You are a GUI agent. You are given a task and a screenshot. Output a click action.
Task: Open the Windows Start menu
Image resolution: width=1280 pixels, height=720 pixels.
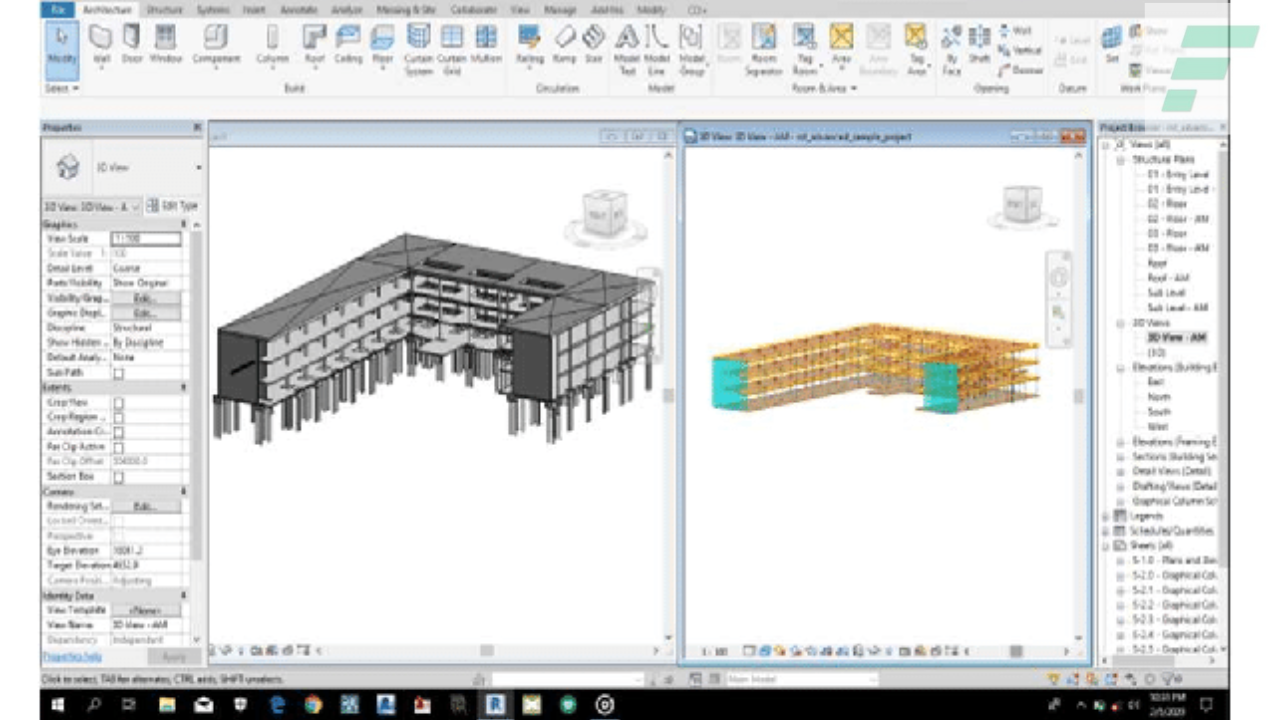click(x=58, y=705)
